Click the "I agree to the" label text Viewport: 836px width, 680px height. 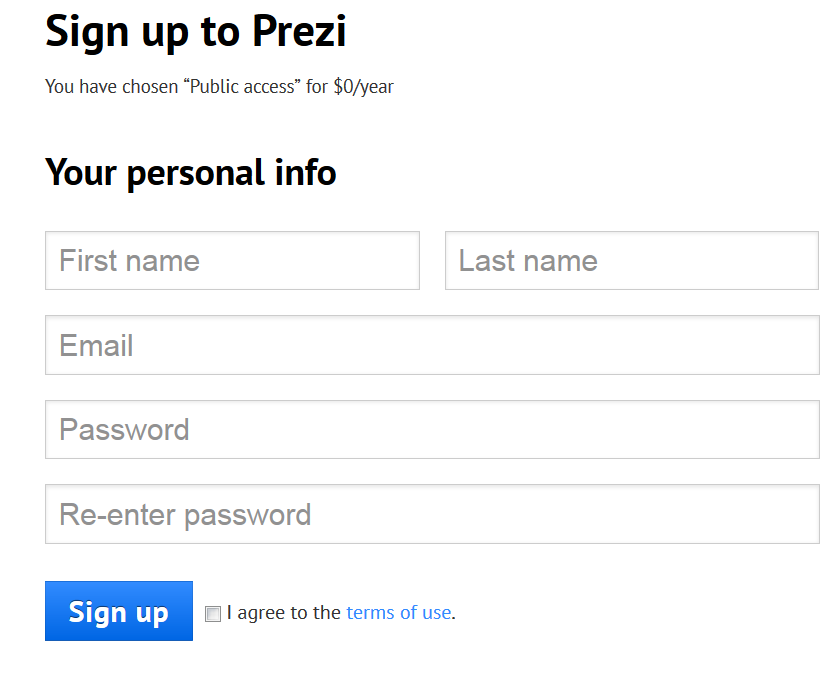pos(283,613)
